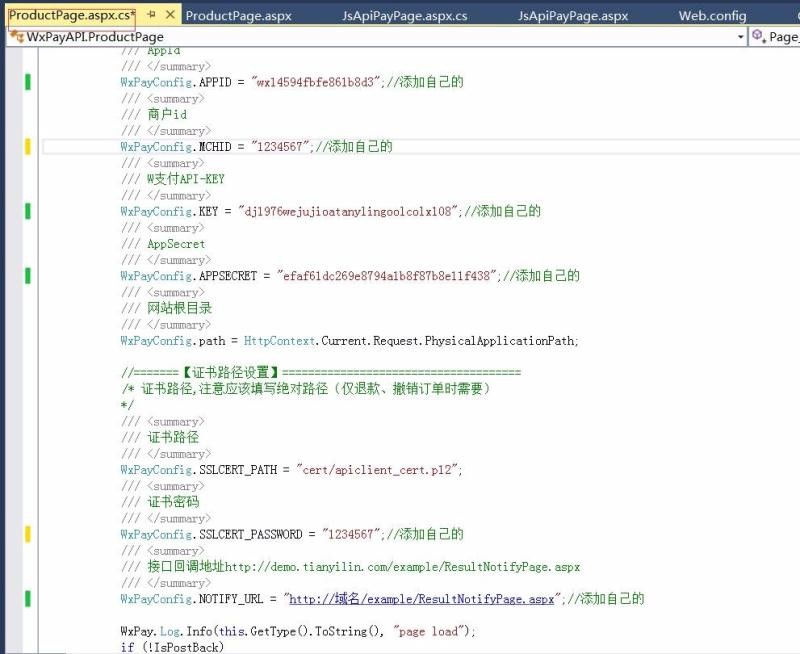Switch to the ProductPage.aspx tab
The height and width of the screenshot is (654, 800).
(x=238, y=16)
